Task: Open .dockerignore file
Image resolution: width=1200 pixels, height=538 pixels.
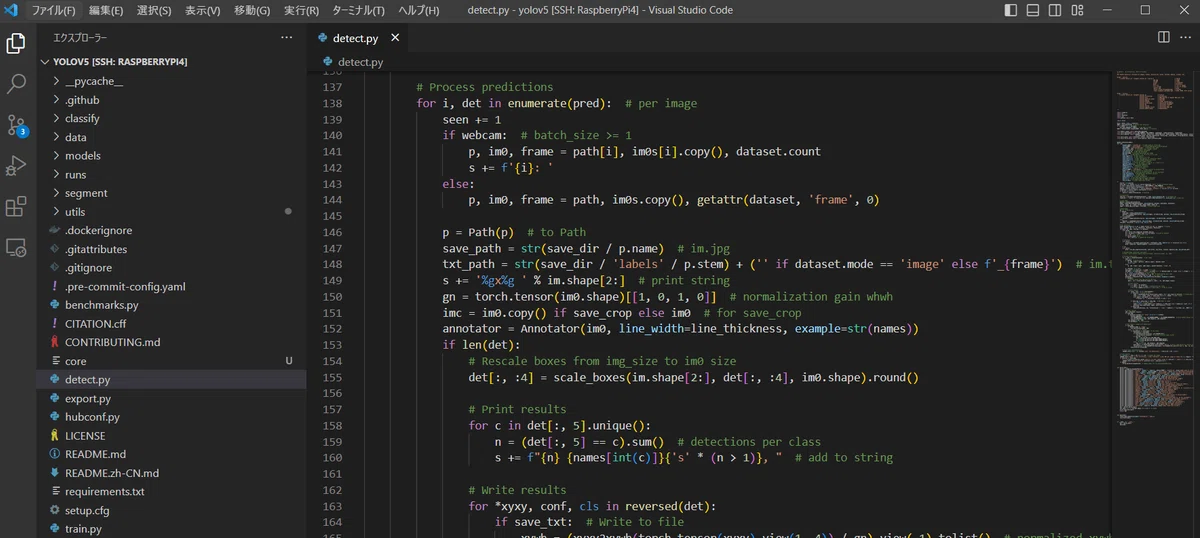Action: tap(171, 230)
